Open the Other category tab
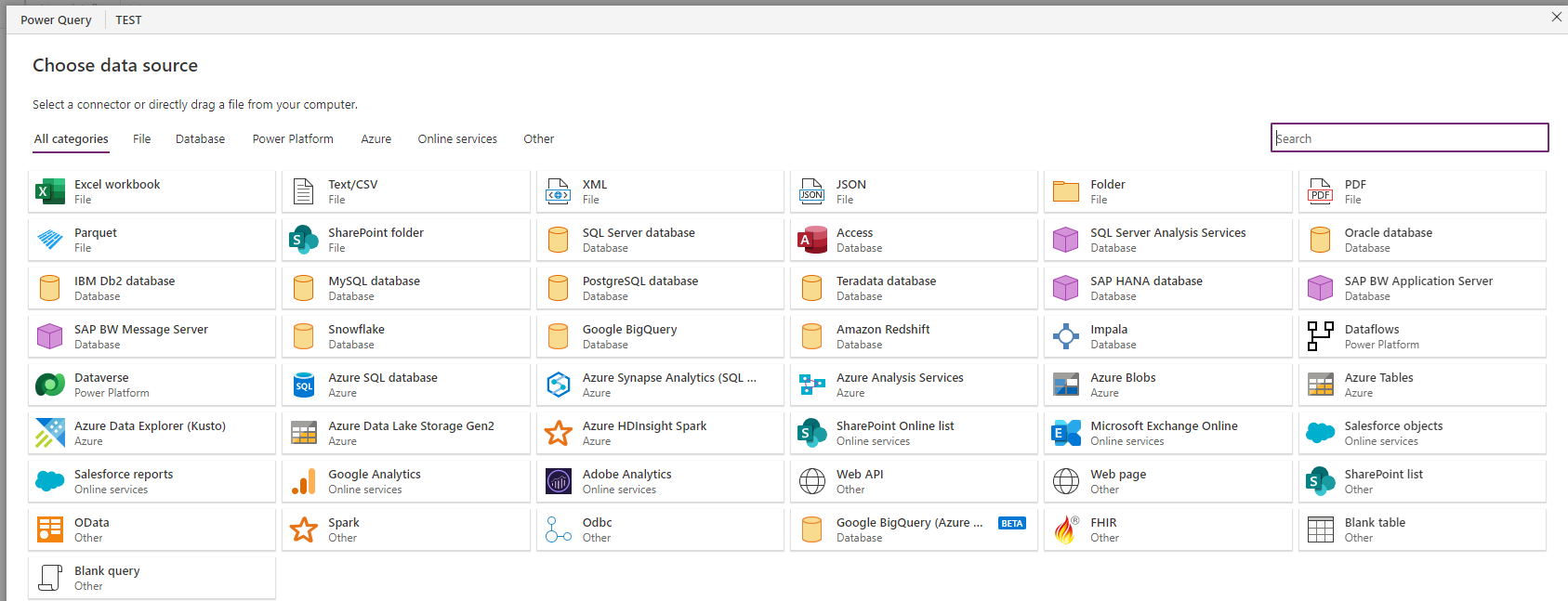The image size is (1568, 601). click(x=538, y=139)
